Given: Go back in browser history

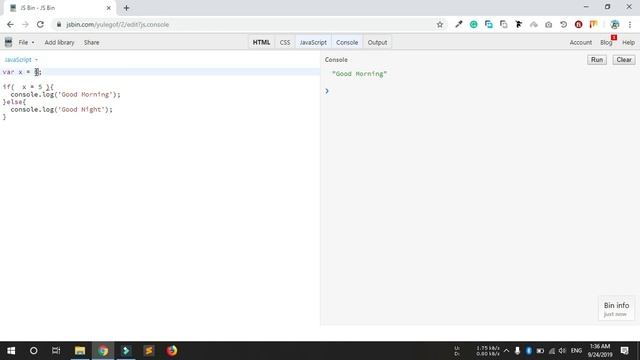Looking at the screenshot, I should pos(10,24).
